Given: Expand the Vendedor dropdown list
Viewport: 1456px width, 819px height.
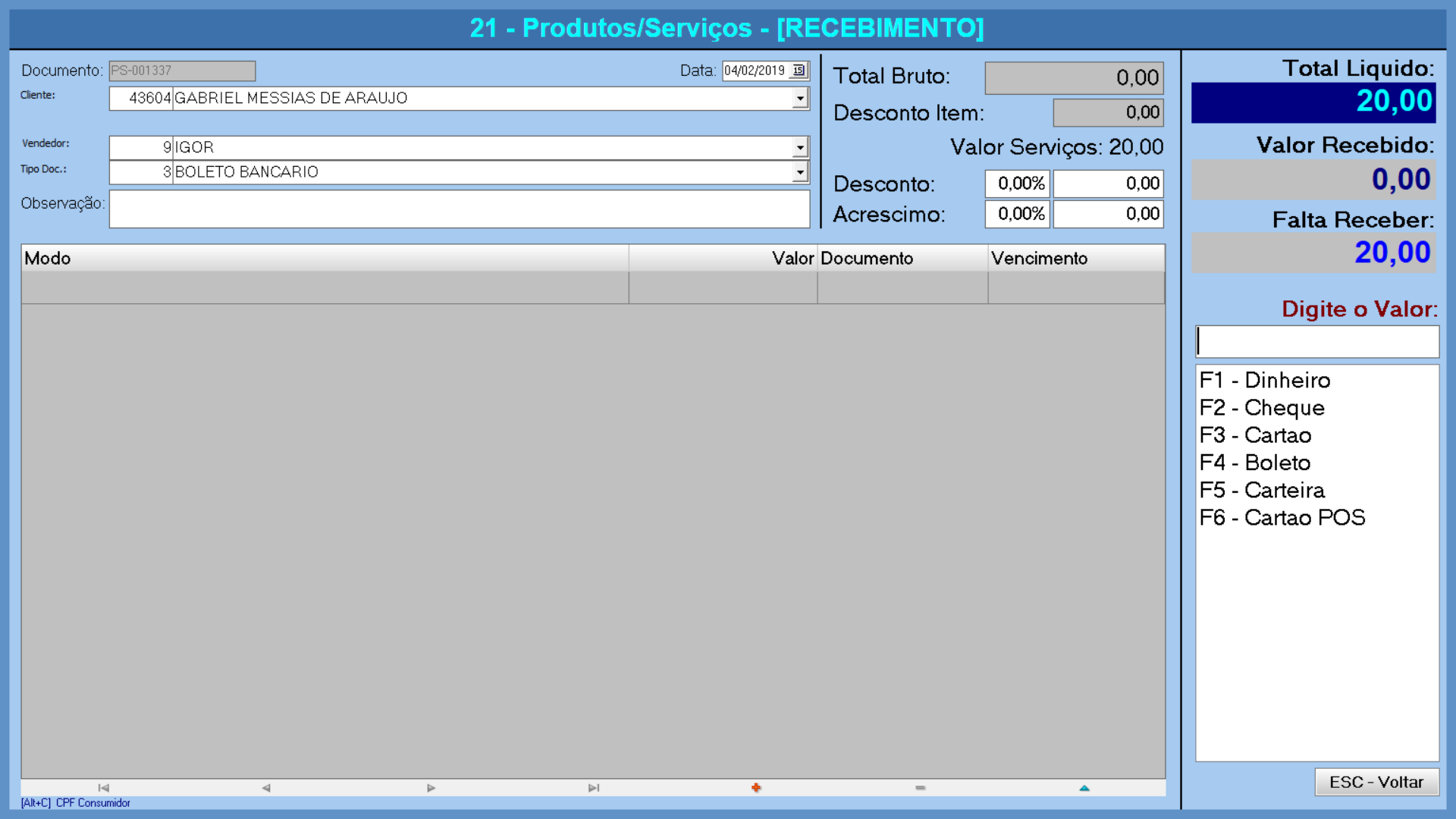Looking at the screenshot, I should [800, 147].
